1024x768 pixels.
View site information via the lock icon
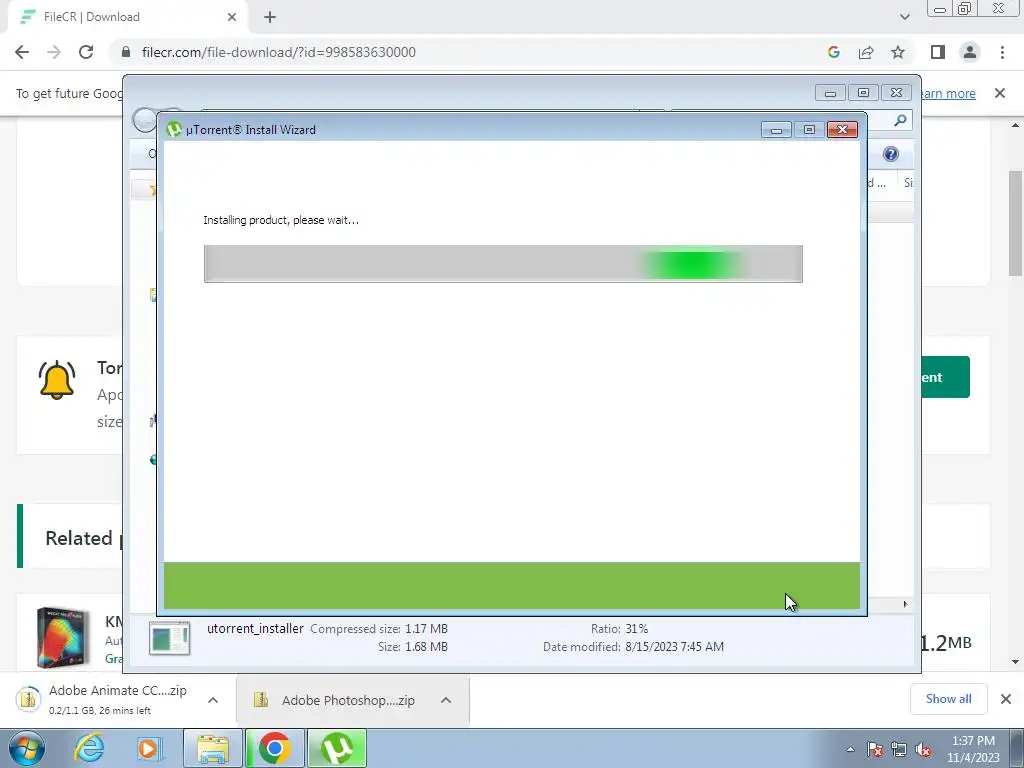[x=126, y=52]
